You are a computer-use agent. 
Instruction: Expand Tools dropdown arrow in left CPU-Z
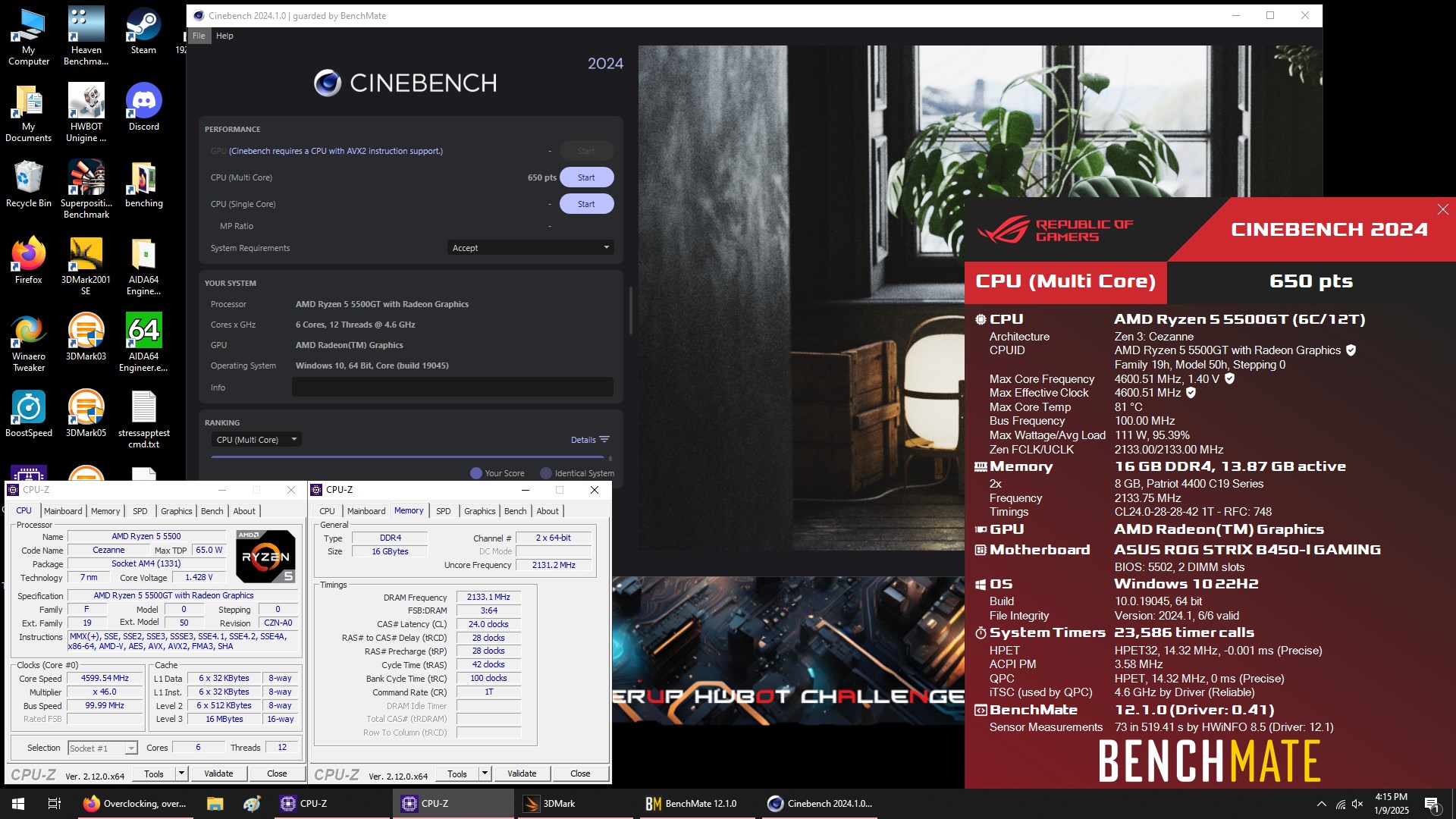point(181,773)
